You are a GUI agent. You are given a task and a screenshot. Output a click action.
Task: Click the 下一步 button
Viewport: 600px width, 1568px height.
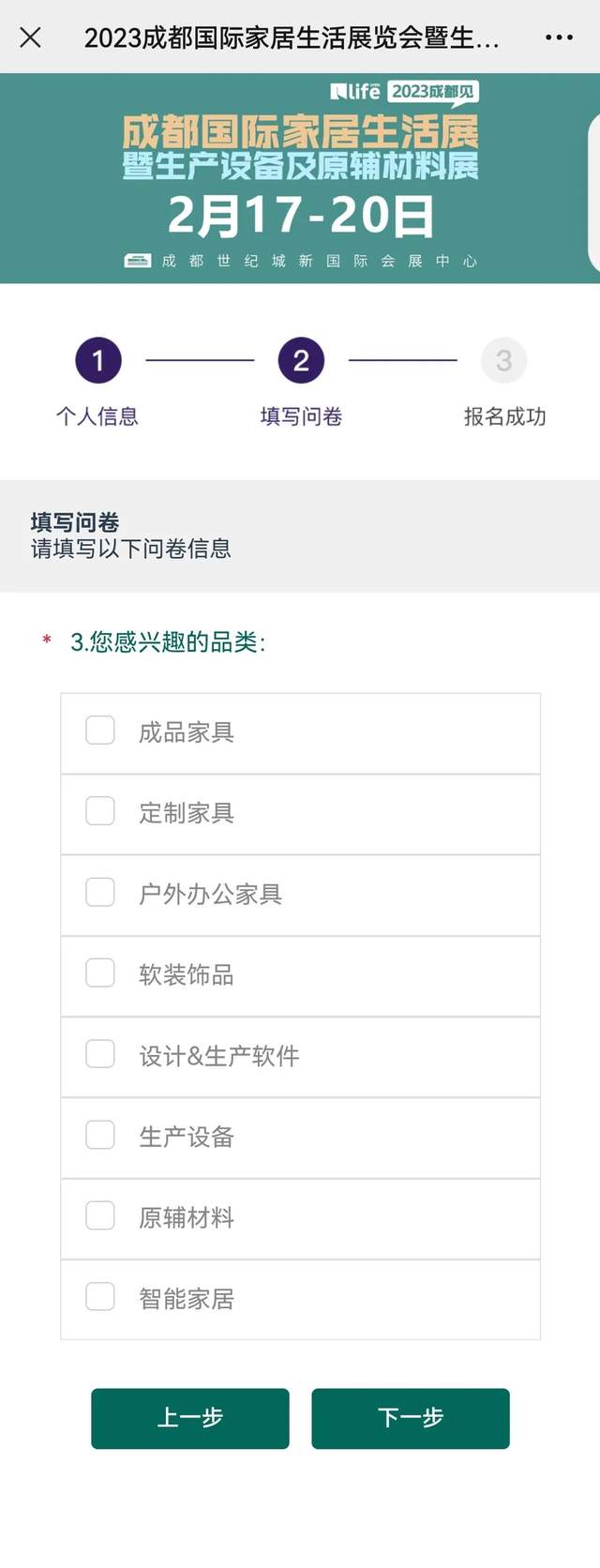click(x=411, y=1418)
